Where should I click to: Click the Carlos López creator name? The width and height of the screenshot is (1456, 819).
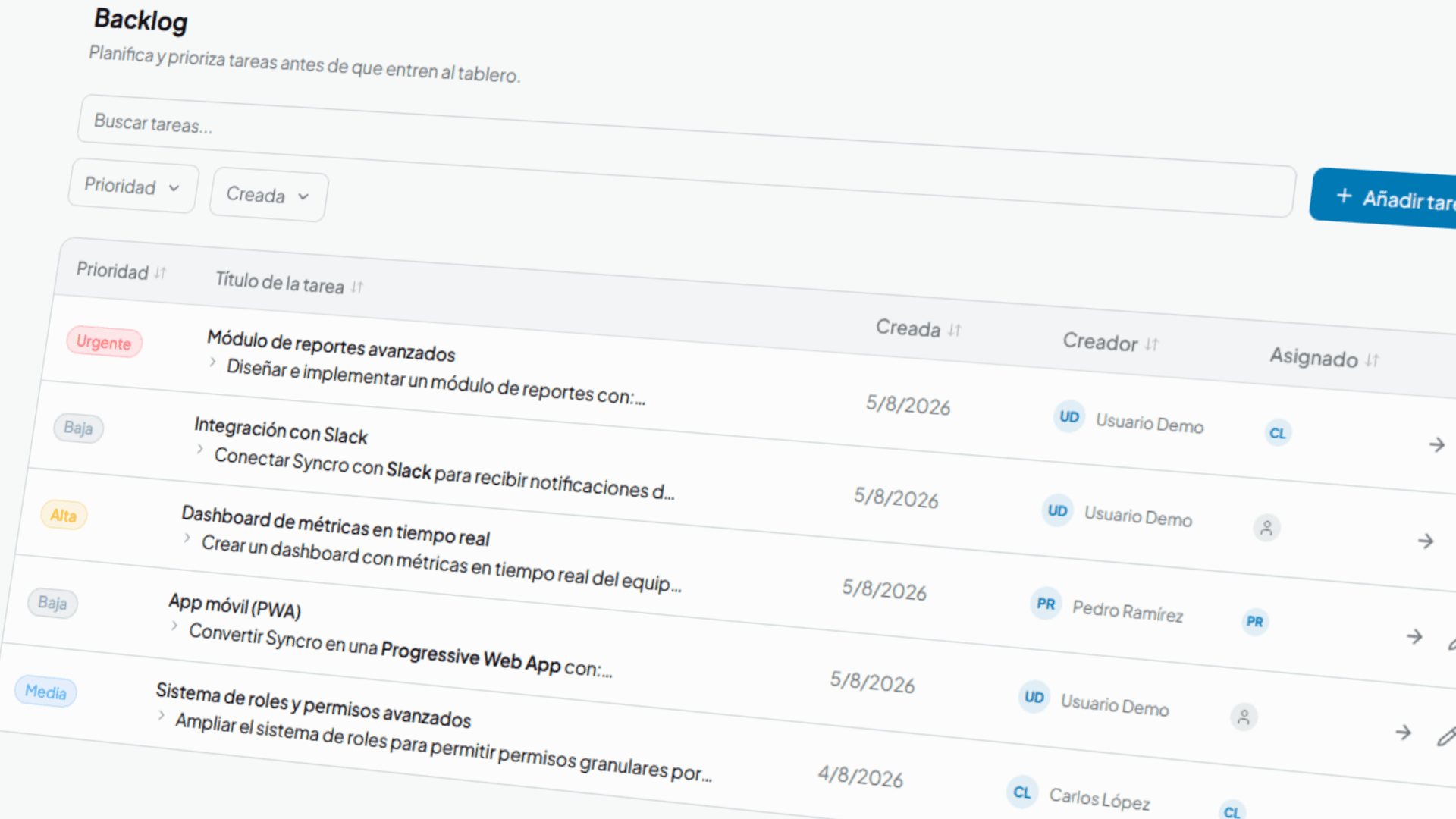click(1100, 799)
